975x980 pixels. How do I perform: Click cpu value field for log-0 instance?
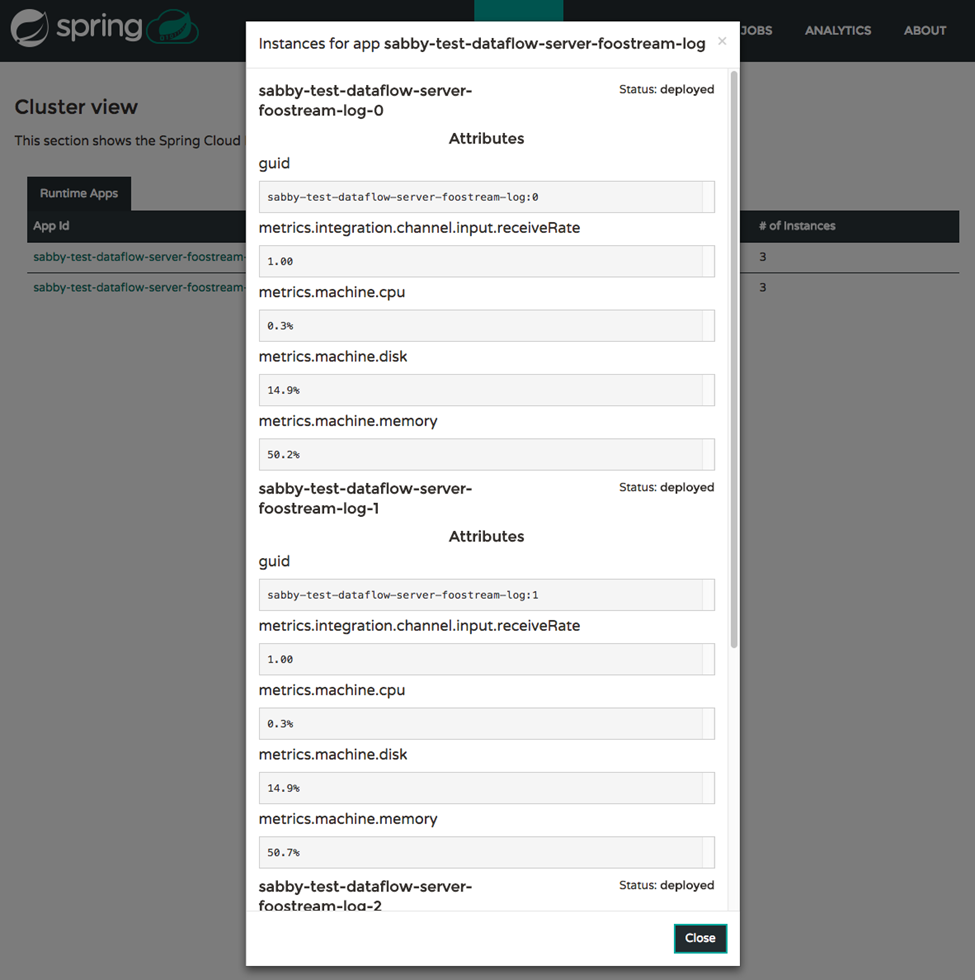coord(486,326)
